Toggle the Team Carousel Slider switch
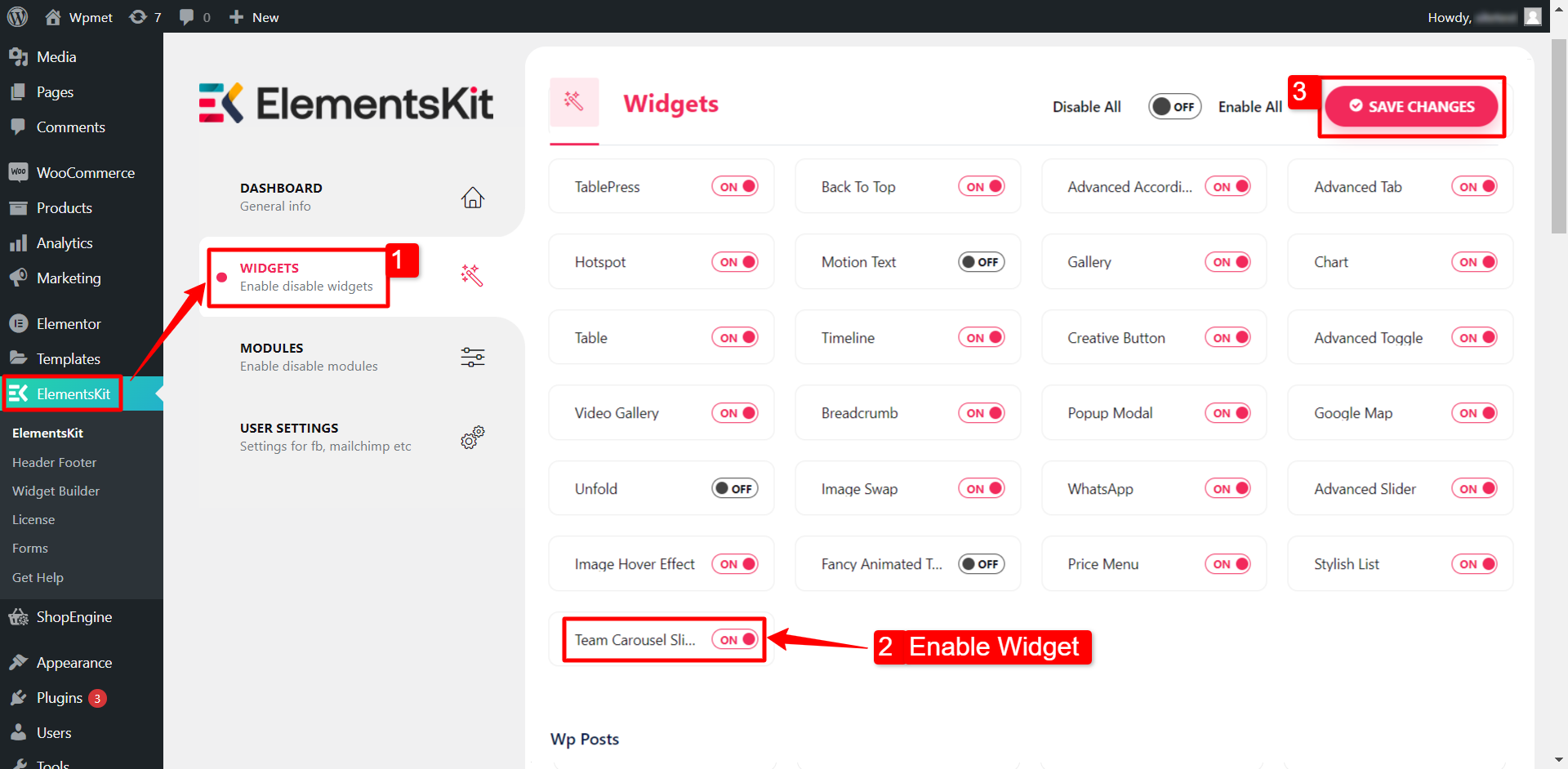 coord(734,640)
